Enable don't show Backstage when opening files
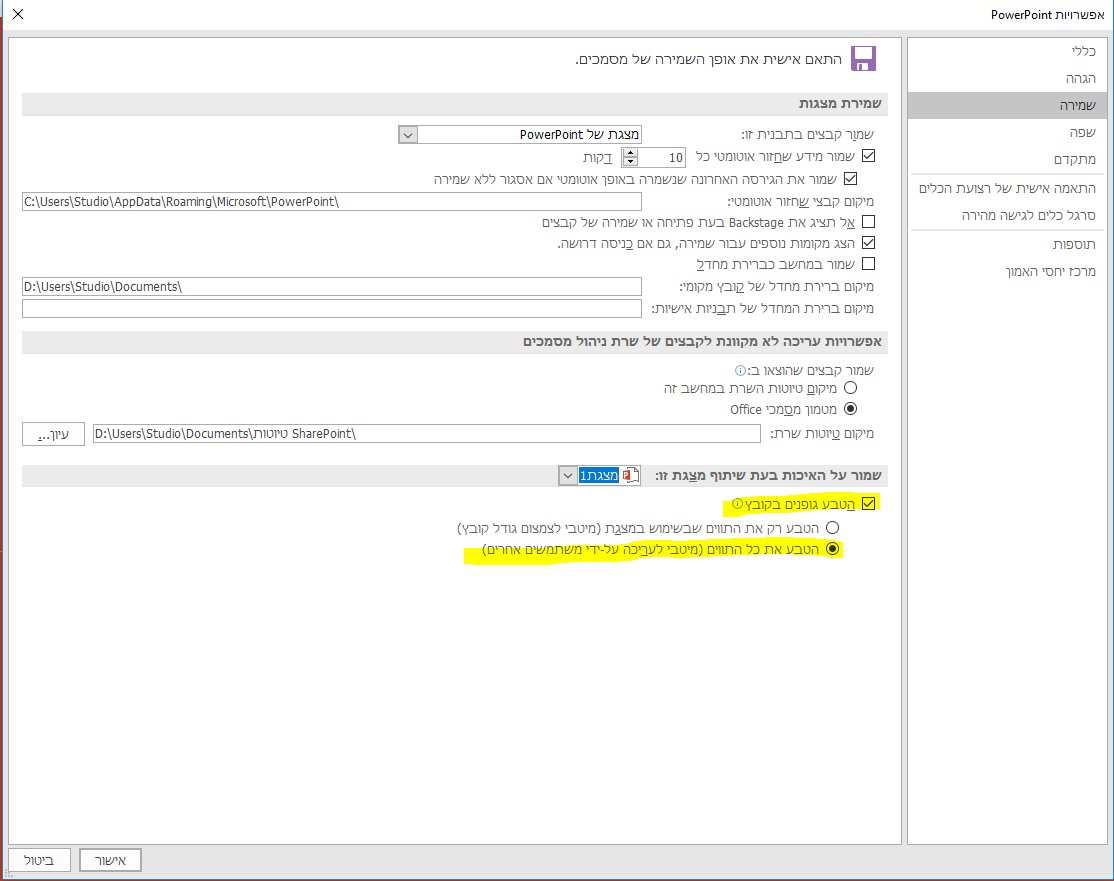 [868, 222]
